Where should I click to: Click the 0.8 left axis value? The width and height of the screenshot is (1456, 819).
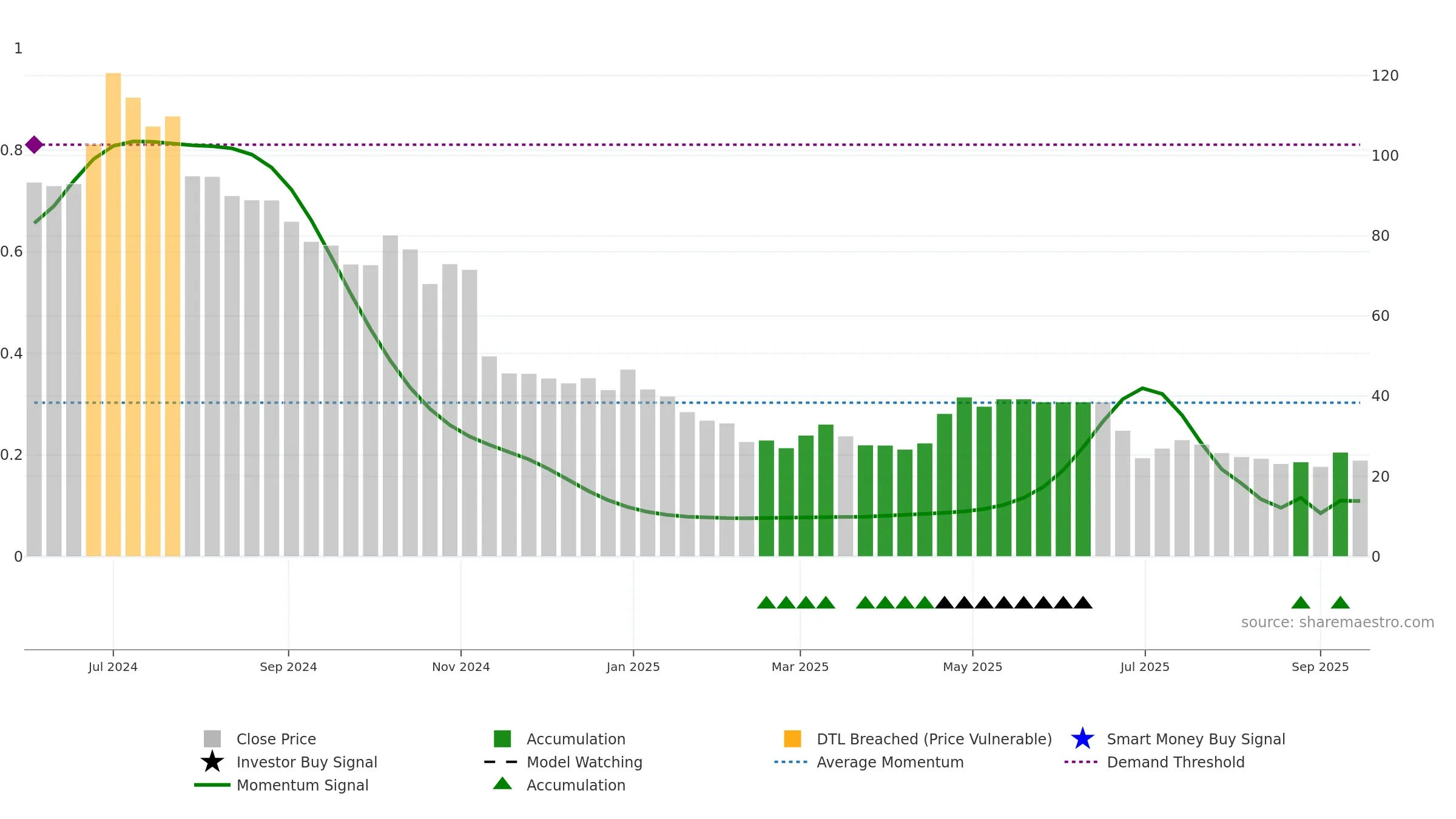pyautogui.click(x=12, y=150)
